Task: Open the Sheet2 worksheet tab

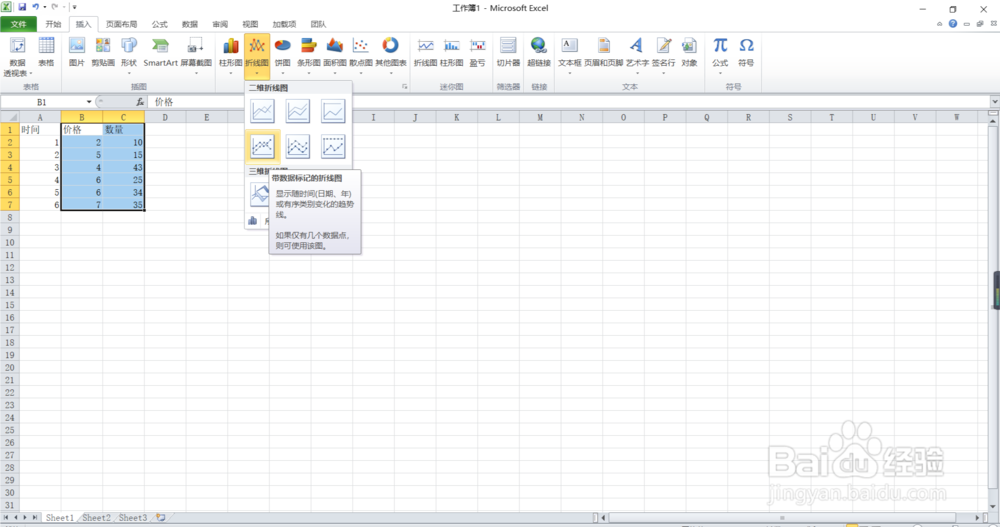Action: coord(96,517)
